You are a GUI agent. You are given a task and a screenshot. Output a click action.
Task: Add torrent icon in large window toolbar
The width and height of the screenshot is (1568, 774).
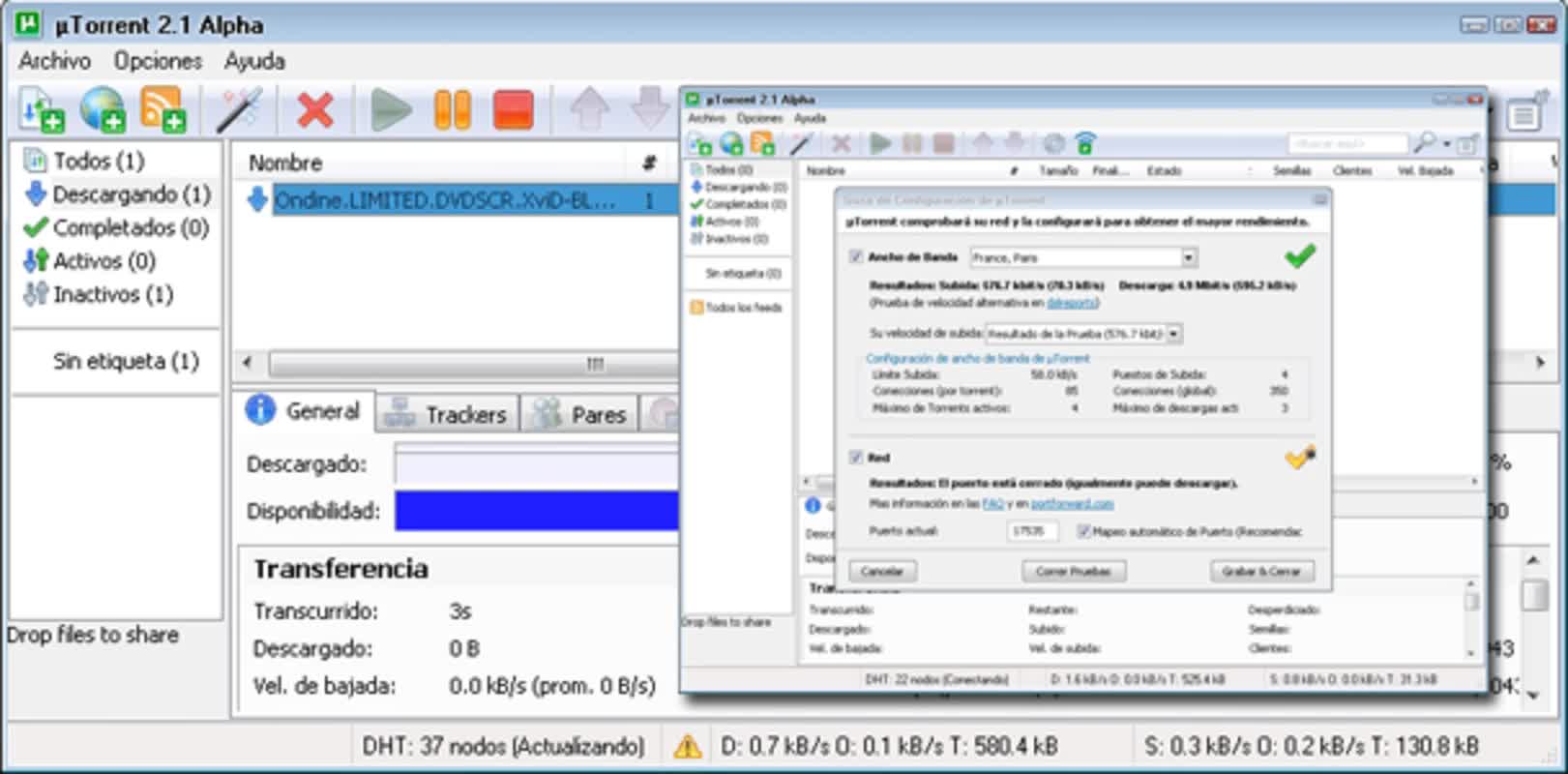(42, 109)
